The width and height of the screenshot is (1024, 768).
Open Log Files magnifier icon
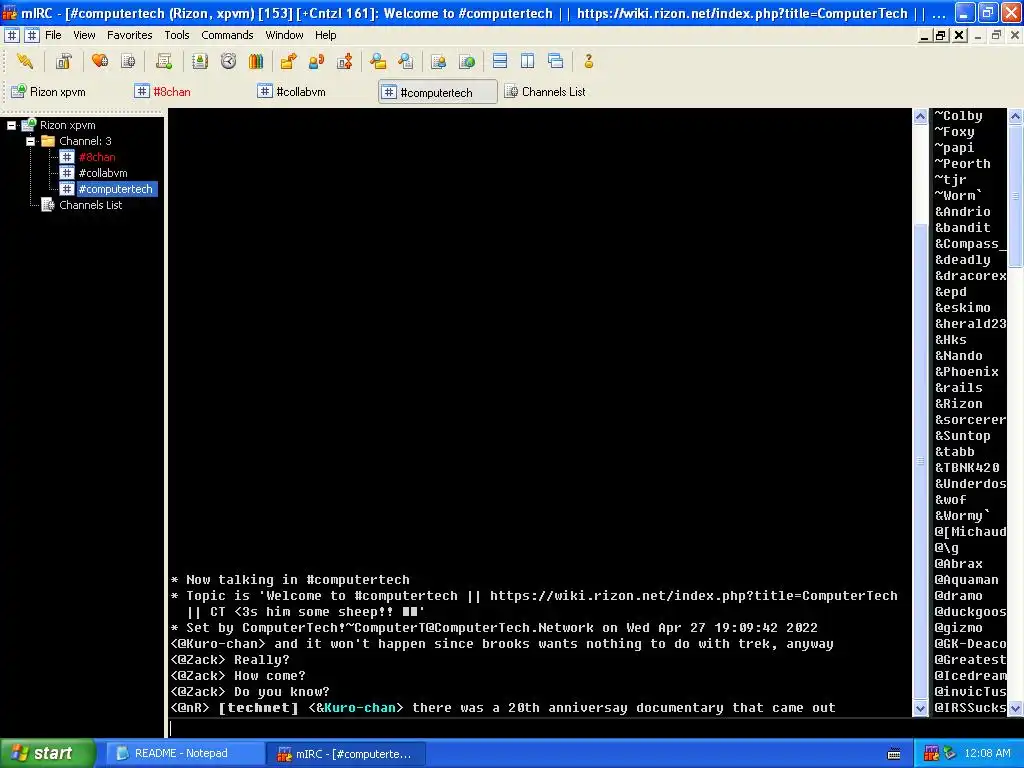coord(406,61)
